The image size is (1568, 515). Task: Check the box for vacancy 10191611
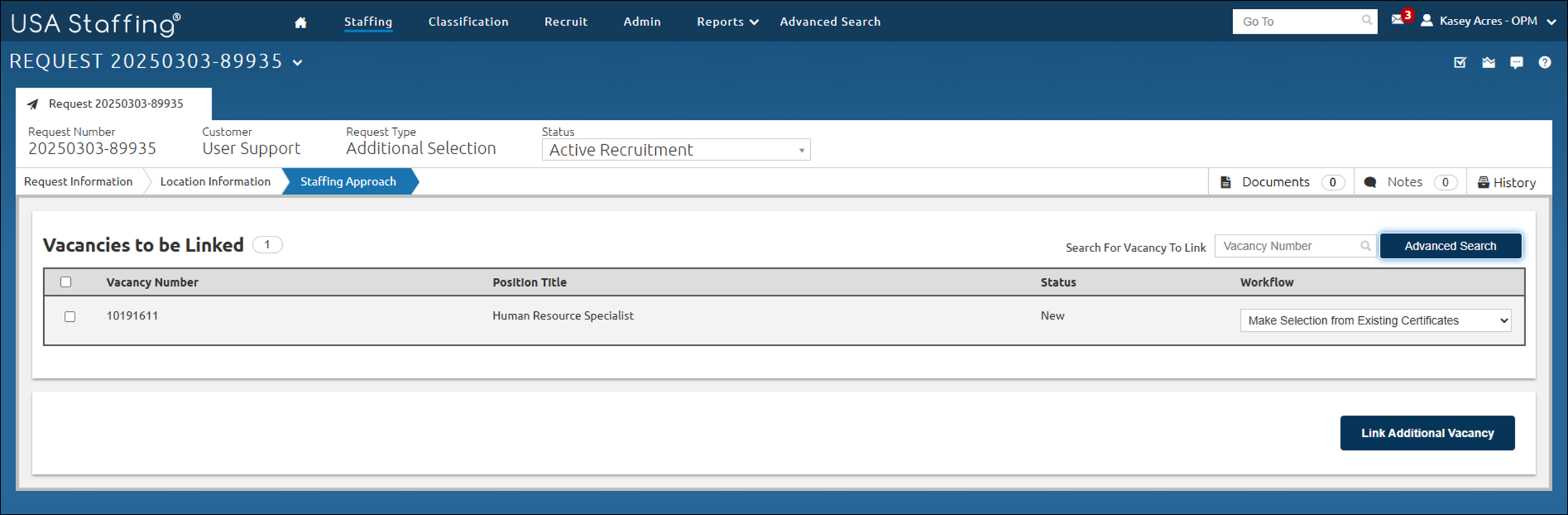(x=70, y=317)
